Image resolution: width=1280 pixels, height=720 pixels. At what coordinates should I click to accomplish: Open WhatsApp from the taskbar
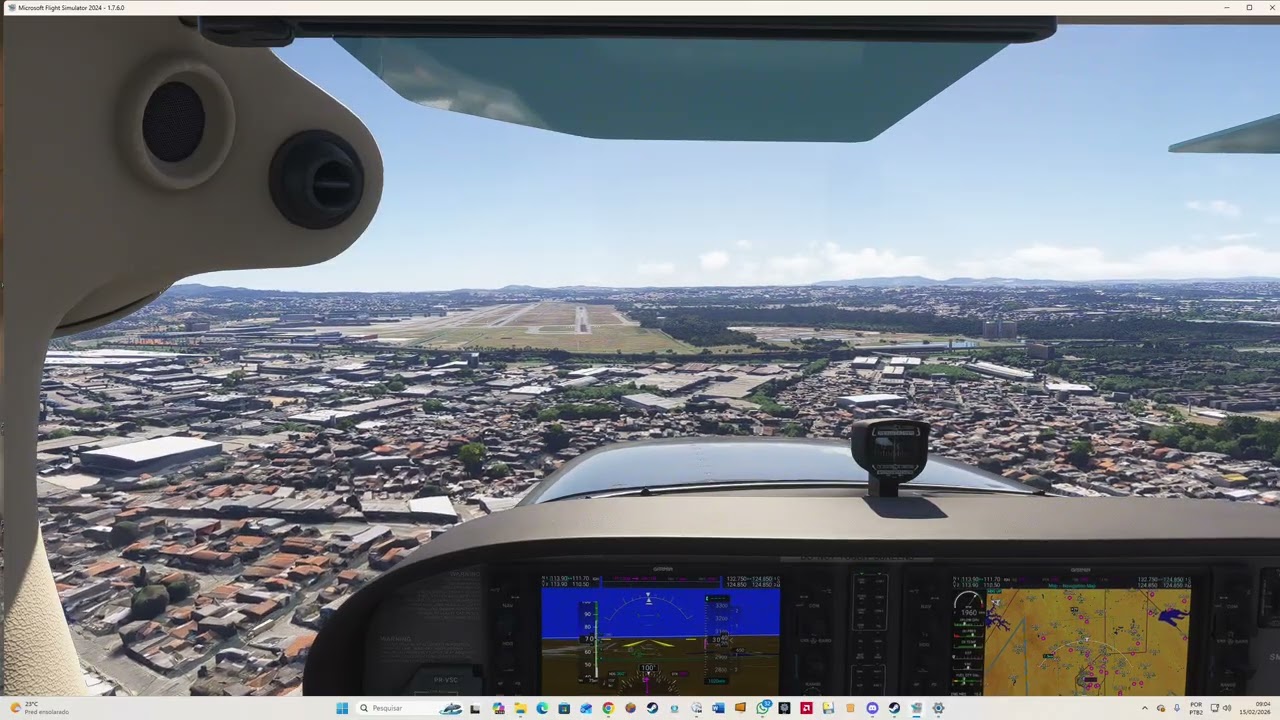(x=763, y=708)
